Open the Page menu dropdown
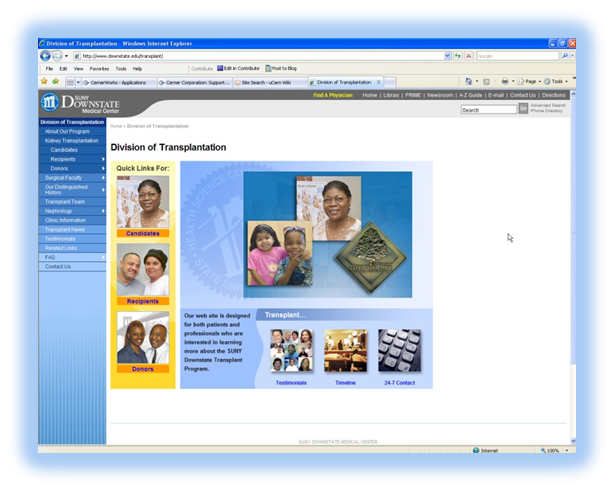The image size is (614, 491). coord(529,81)
